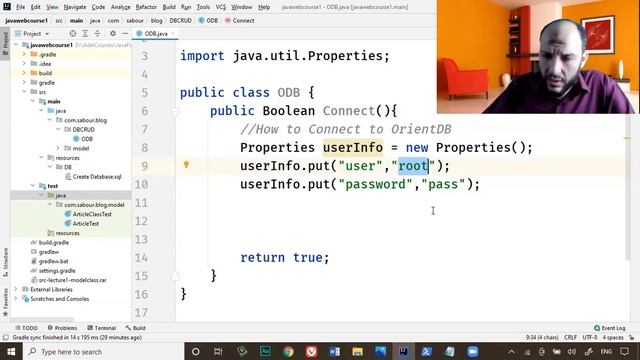Show hidden system tray icons
Image resolution: width=640 pixels, height=360 pixels.
511,351
